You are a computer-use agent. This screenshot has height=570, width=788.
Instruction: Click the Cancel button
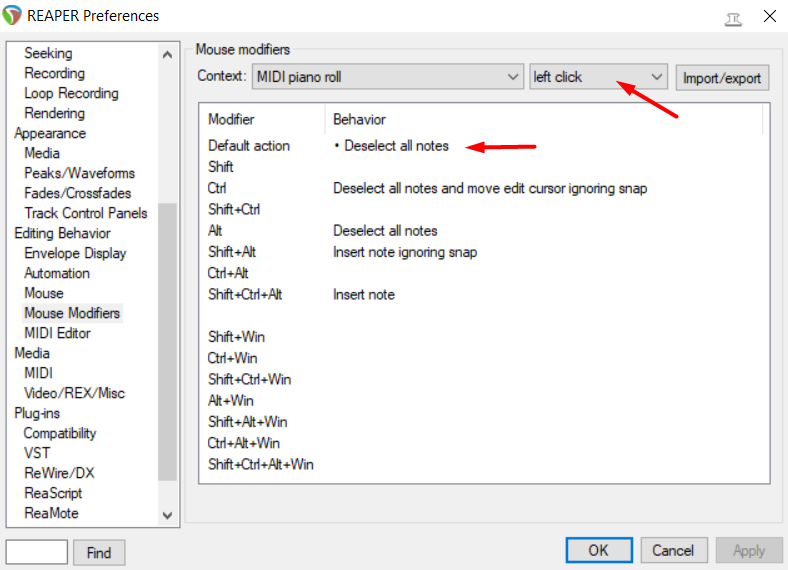pyautogui.click(x=673, y=550)
